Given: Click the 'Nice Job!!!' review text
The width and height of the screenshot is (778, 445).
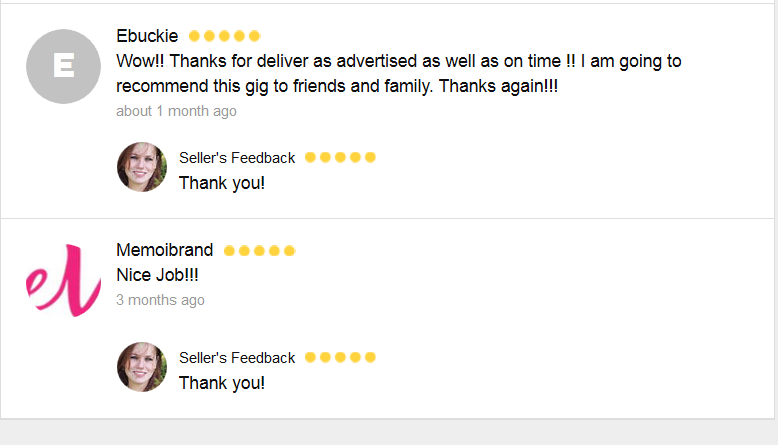Looking at the screenshot, I should click(158, 274).
